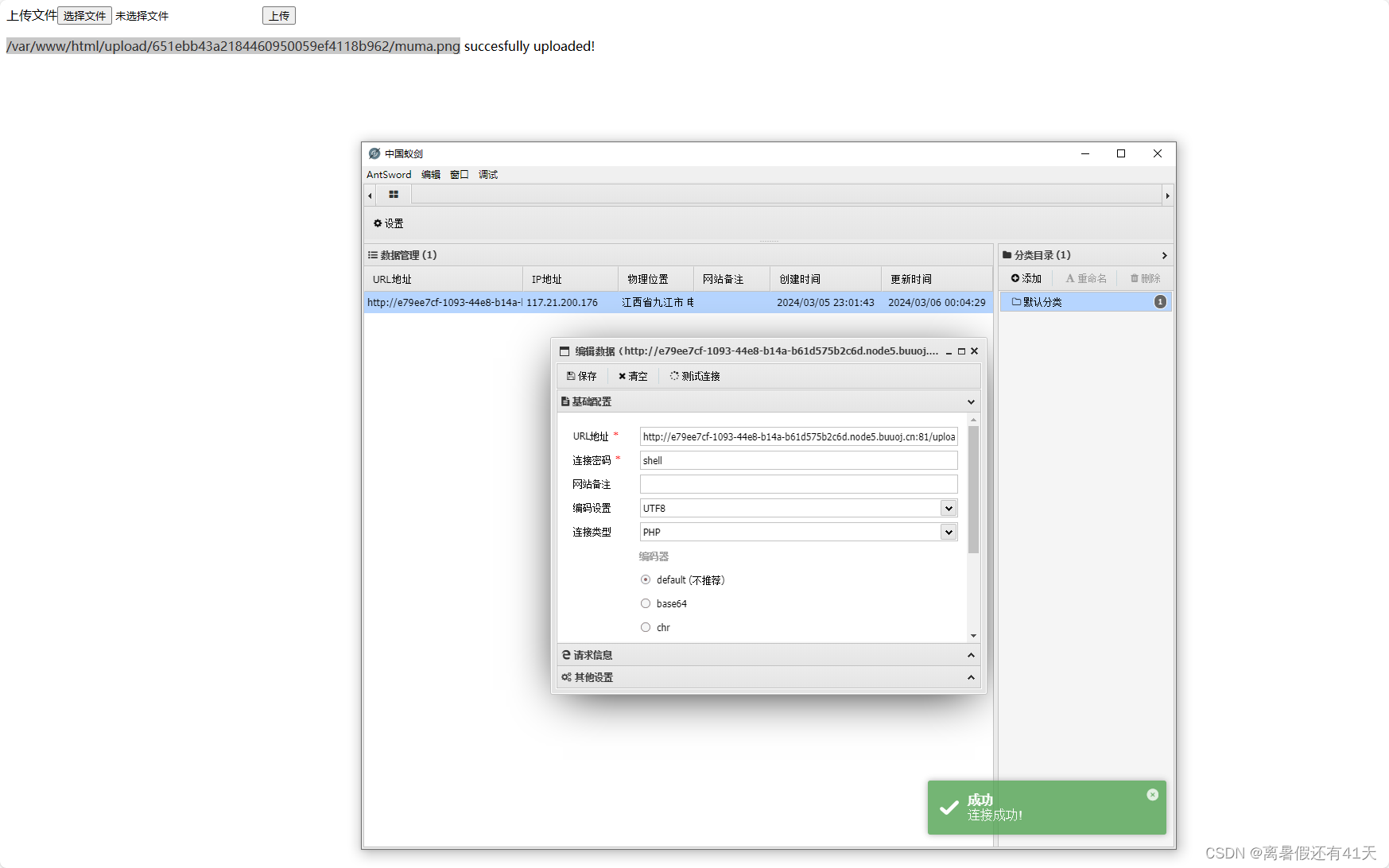This screenshot has height=868, width=1389.
Task: Click the IP地址 column header
Action: [x=570, y=279]
